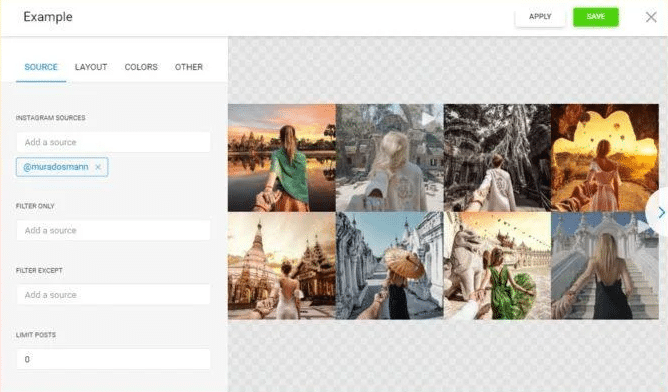Switch to the COLORS tab
This screenshot has width=668, height=392.
pyautogui.click(x=141, y=67)
